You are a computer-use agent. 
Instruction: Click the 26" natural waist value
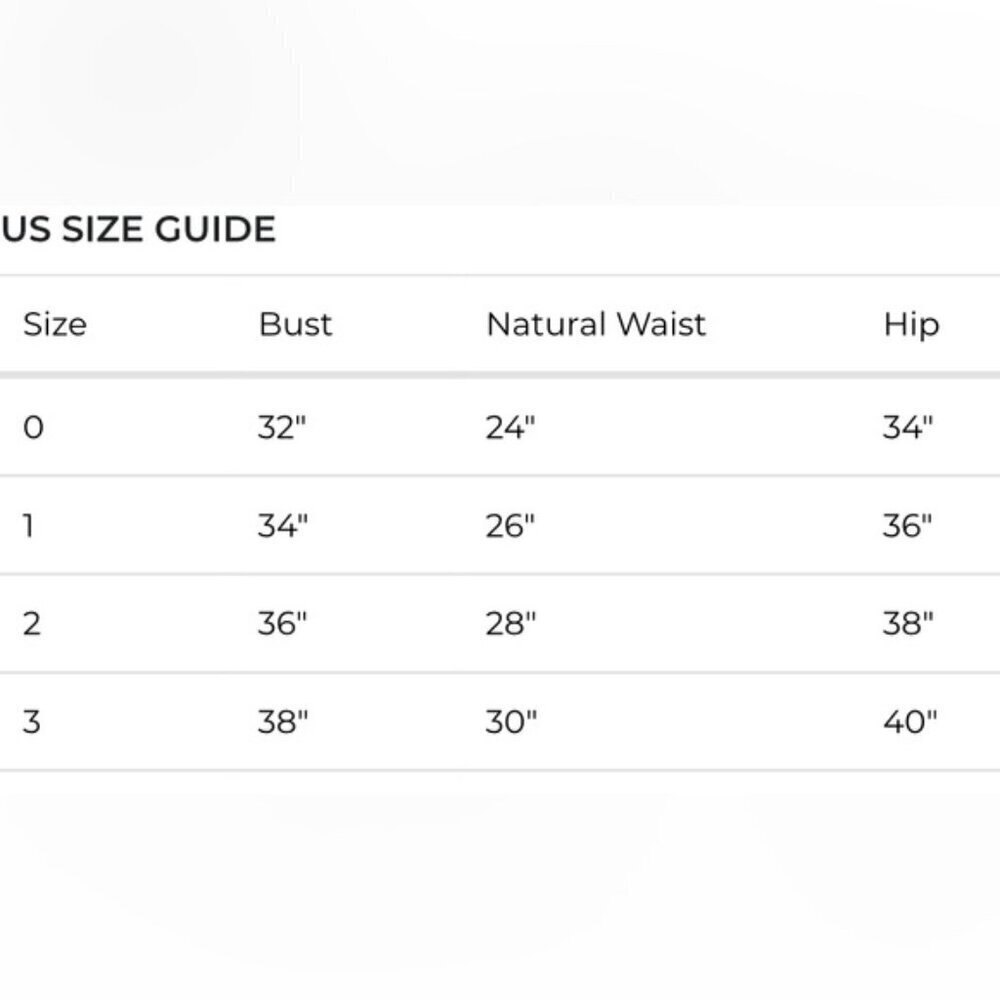[x=510, y=526]
